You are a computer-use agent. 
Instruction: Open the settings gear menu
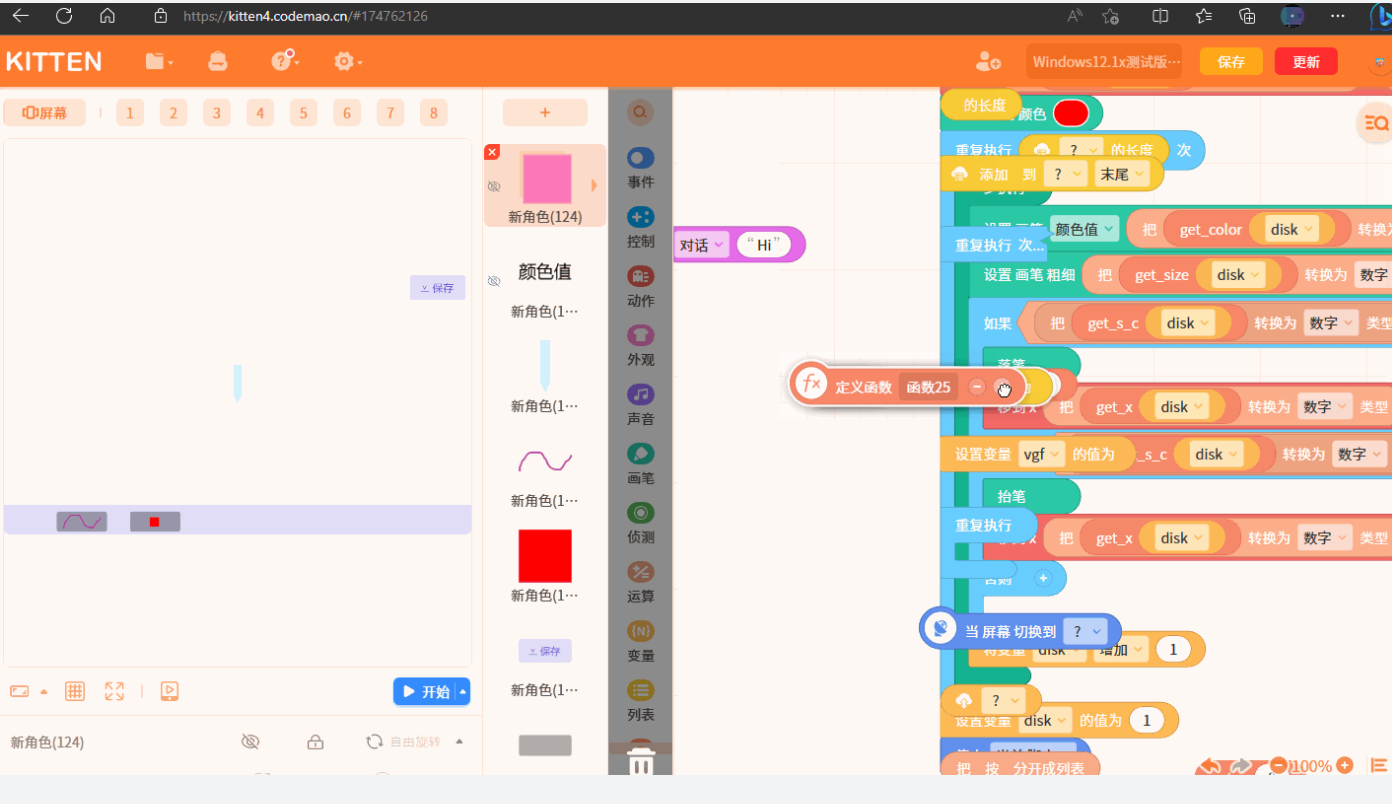tap(348, 62)
